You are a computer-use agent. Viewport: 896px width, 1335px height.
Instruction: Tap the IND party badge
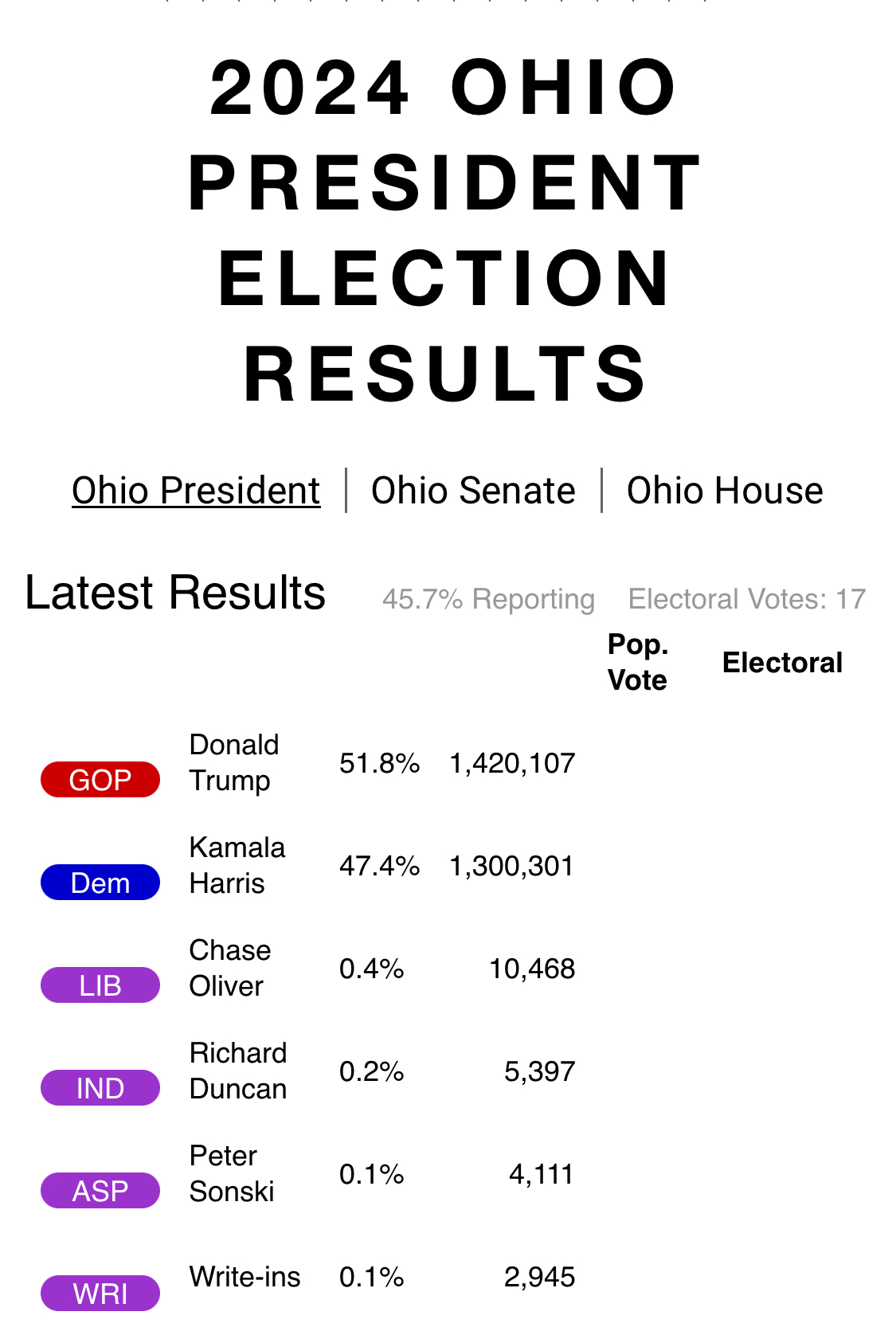pos(100,1088)
